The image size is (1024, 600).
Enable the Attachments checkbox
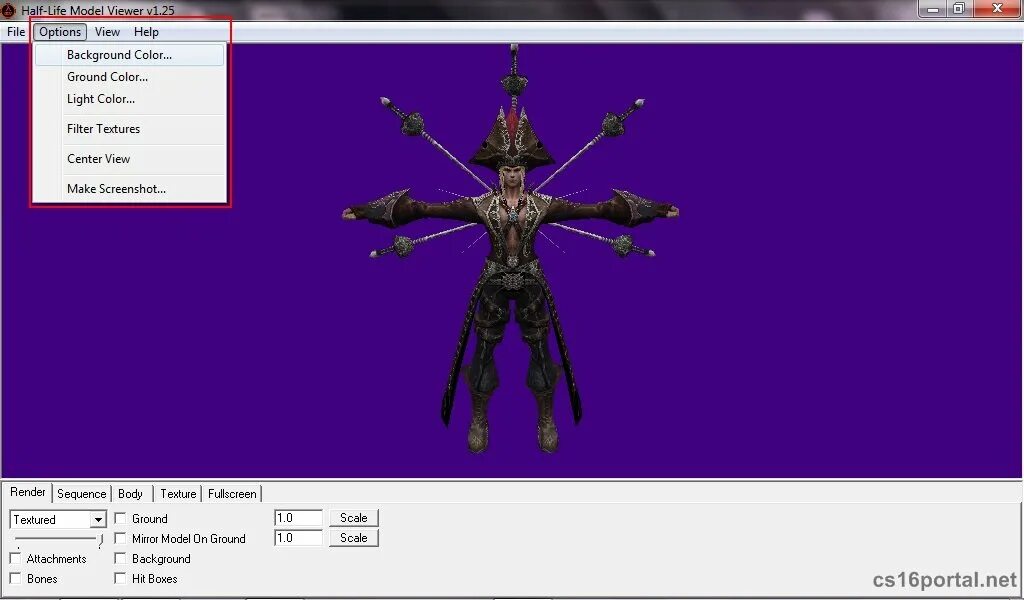(x=15, y=559)
